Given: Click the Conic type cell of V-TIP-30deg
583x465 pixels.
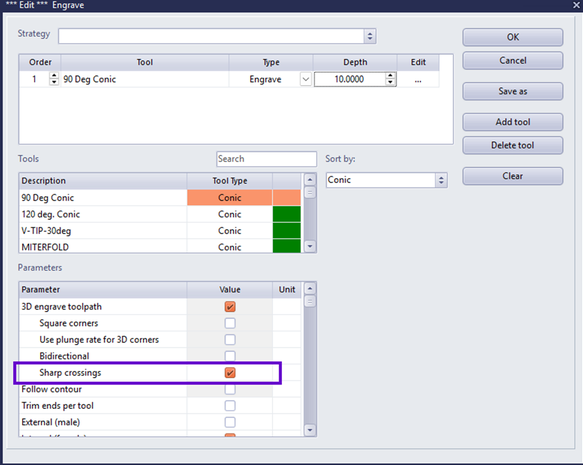Looking at the screenshot, I should (x=229, y=231).
